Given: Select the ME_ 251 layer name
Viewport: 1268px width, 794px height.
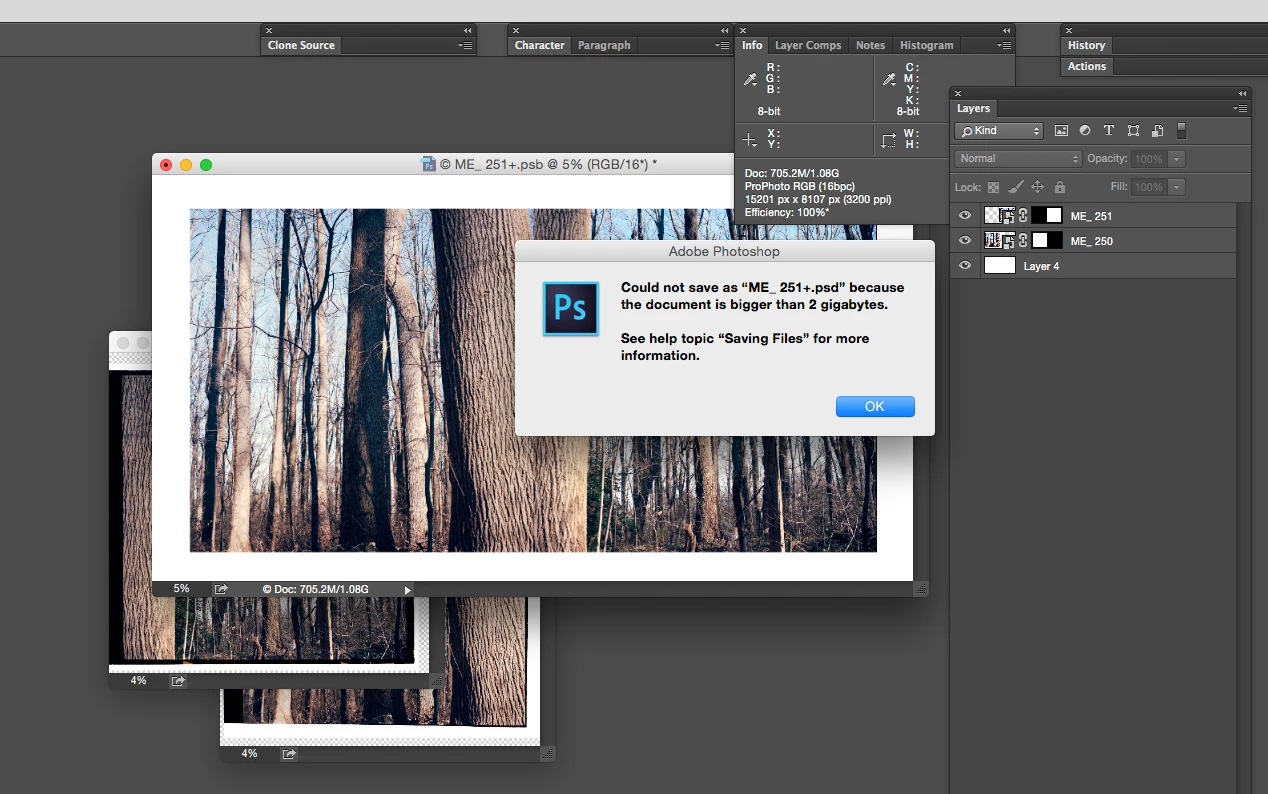Looking at the screenshot, I should [x=1091, y=216].
